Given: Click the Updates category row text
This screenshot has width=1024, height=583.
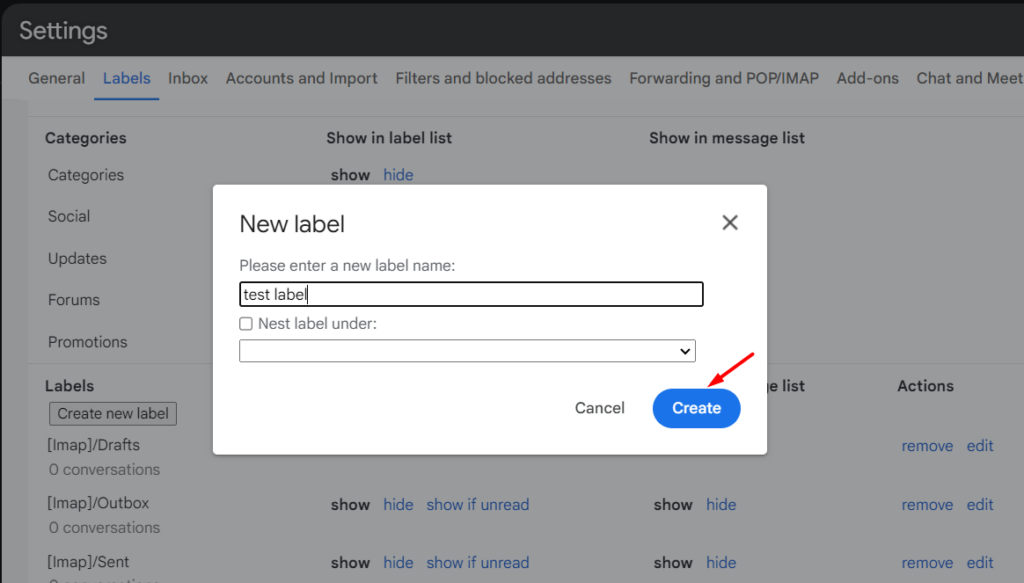Looking at the screenshot, I should pyautogui.click(x=77, y=259).
